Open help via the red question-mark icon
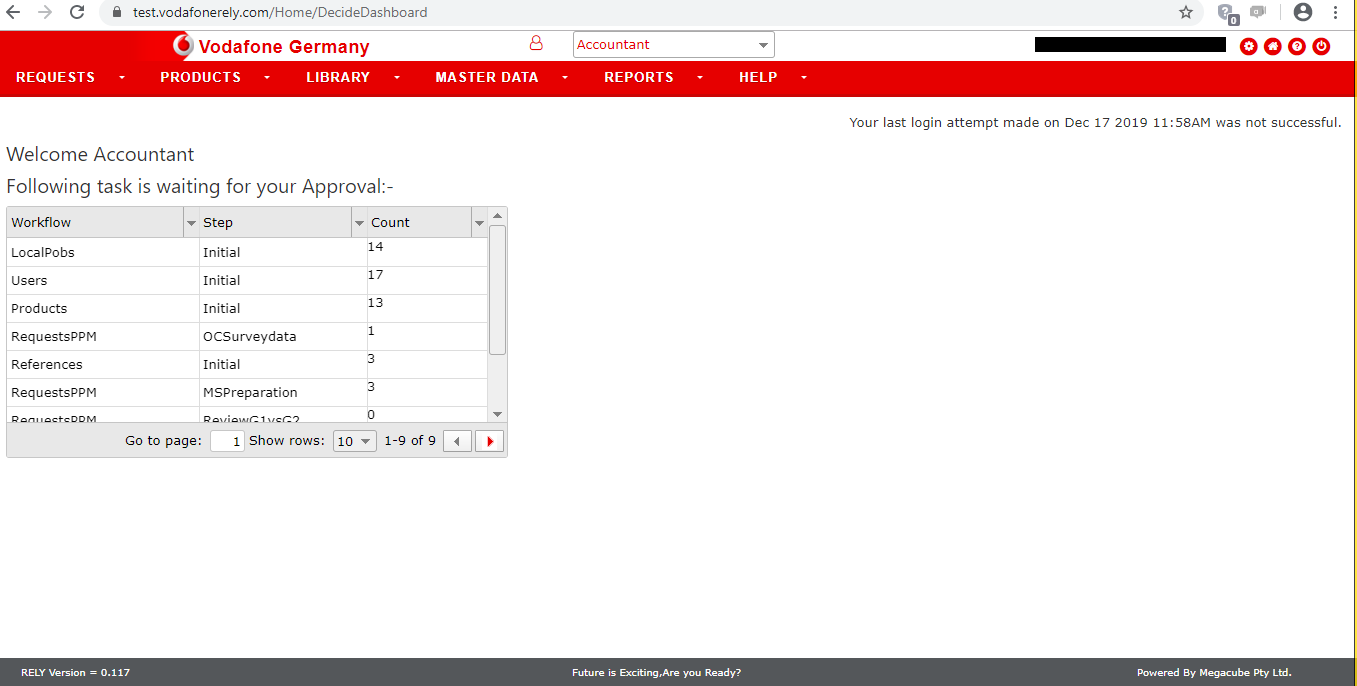The image size is (1357, 686). (x=1296, y=46)
